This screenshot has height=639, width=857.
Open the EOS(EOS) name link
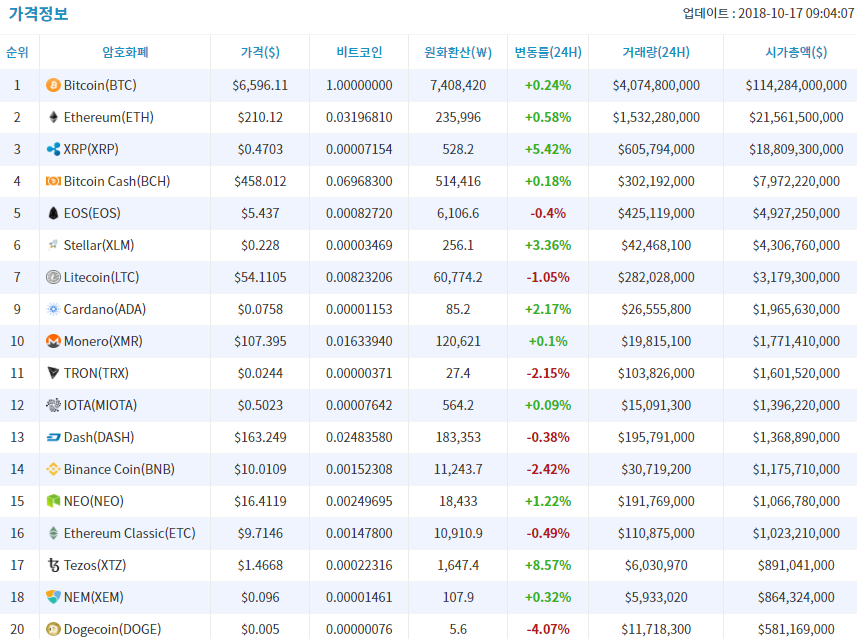coord(92,213)
